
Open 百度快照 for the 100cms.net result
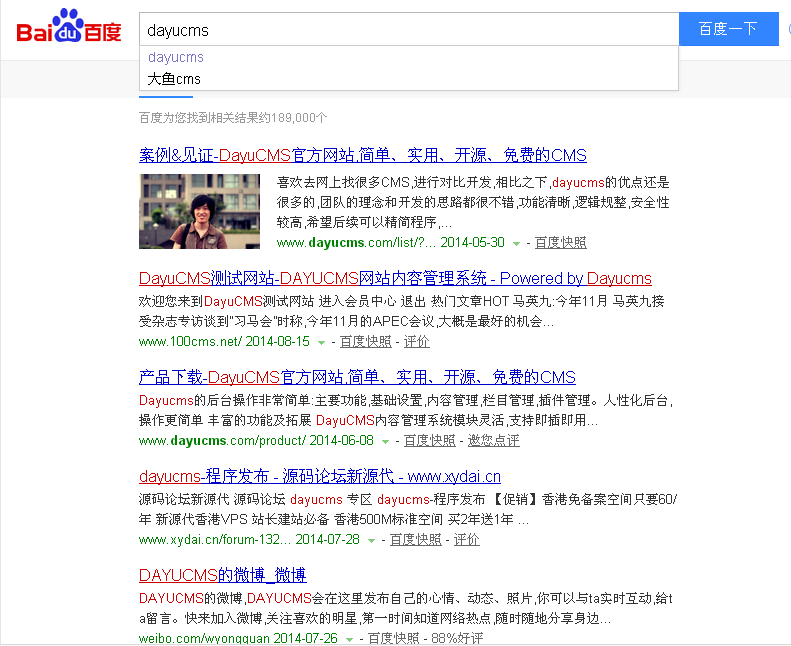point(366,341)
